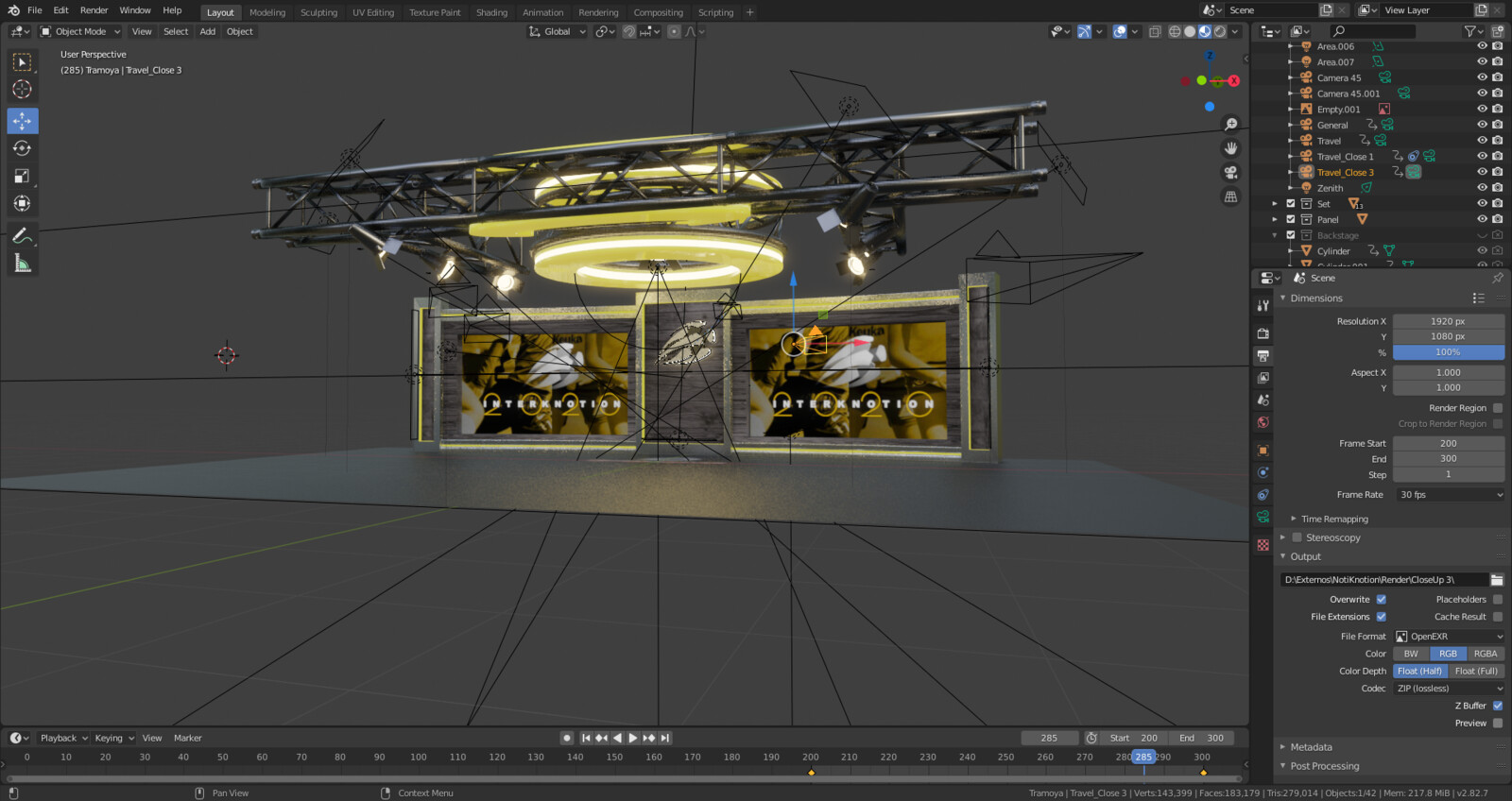Click the viewport pan hand icon

pyautogui.click(x=1230, y=148)
